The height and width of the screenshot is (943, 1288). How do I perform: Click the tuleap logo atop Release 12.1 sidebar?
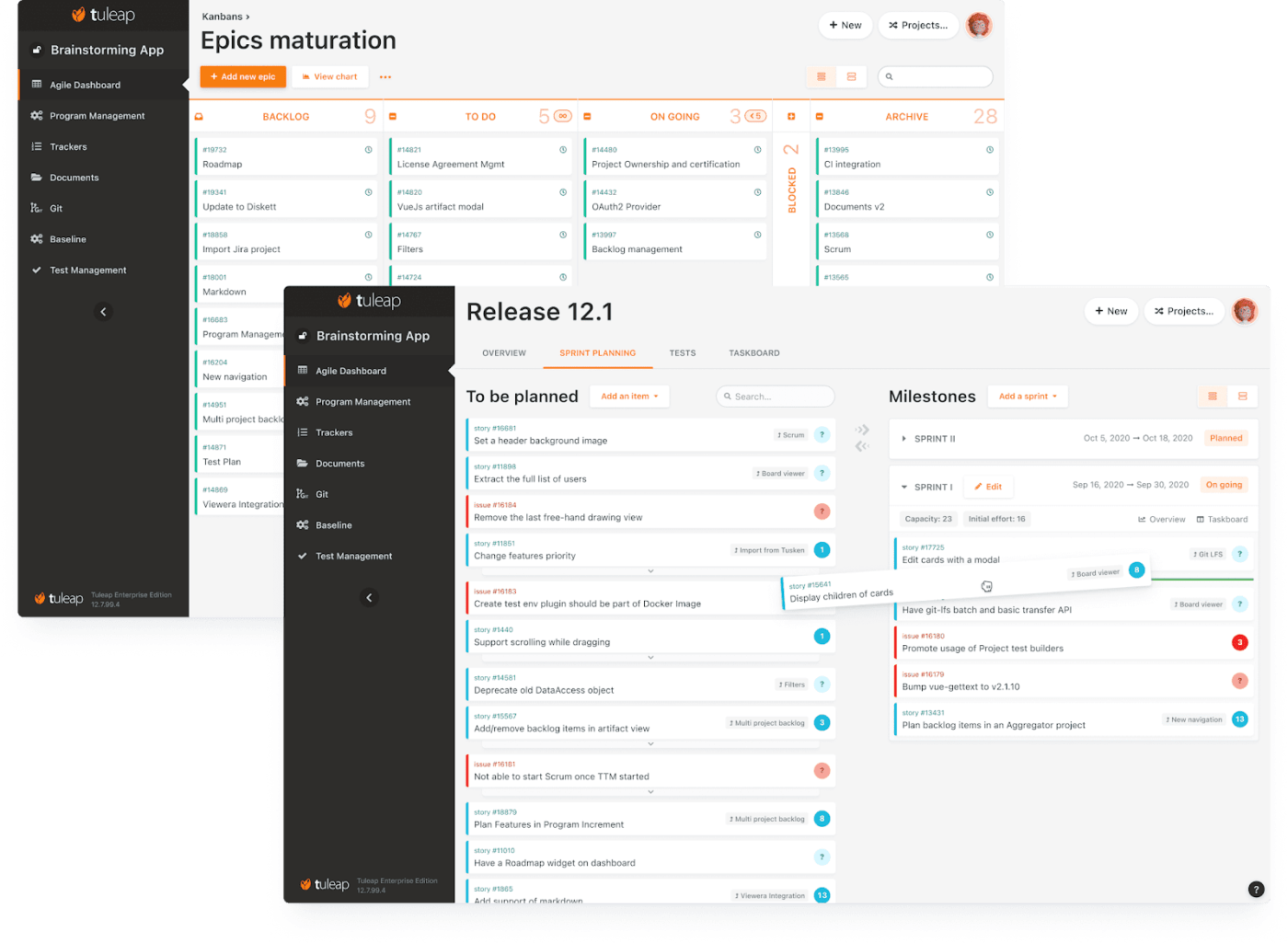(x=369, y=301)
